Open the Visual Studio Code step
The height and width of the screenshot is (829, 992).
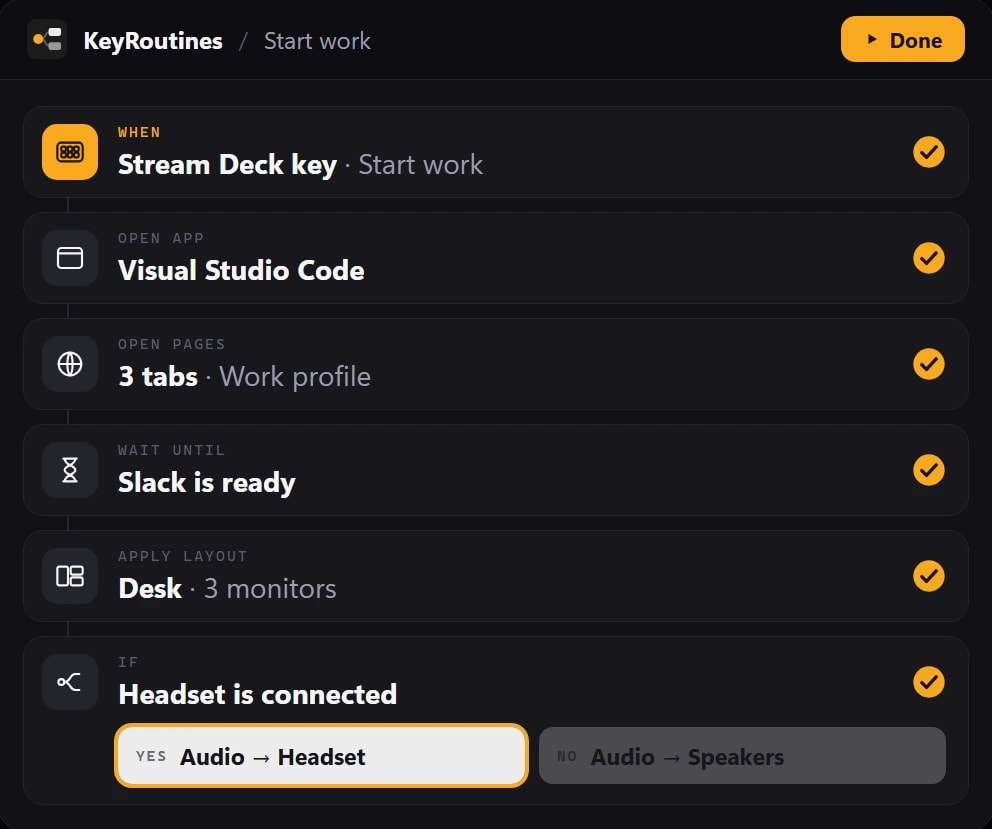(x=495, y=258)
